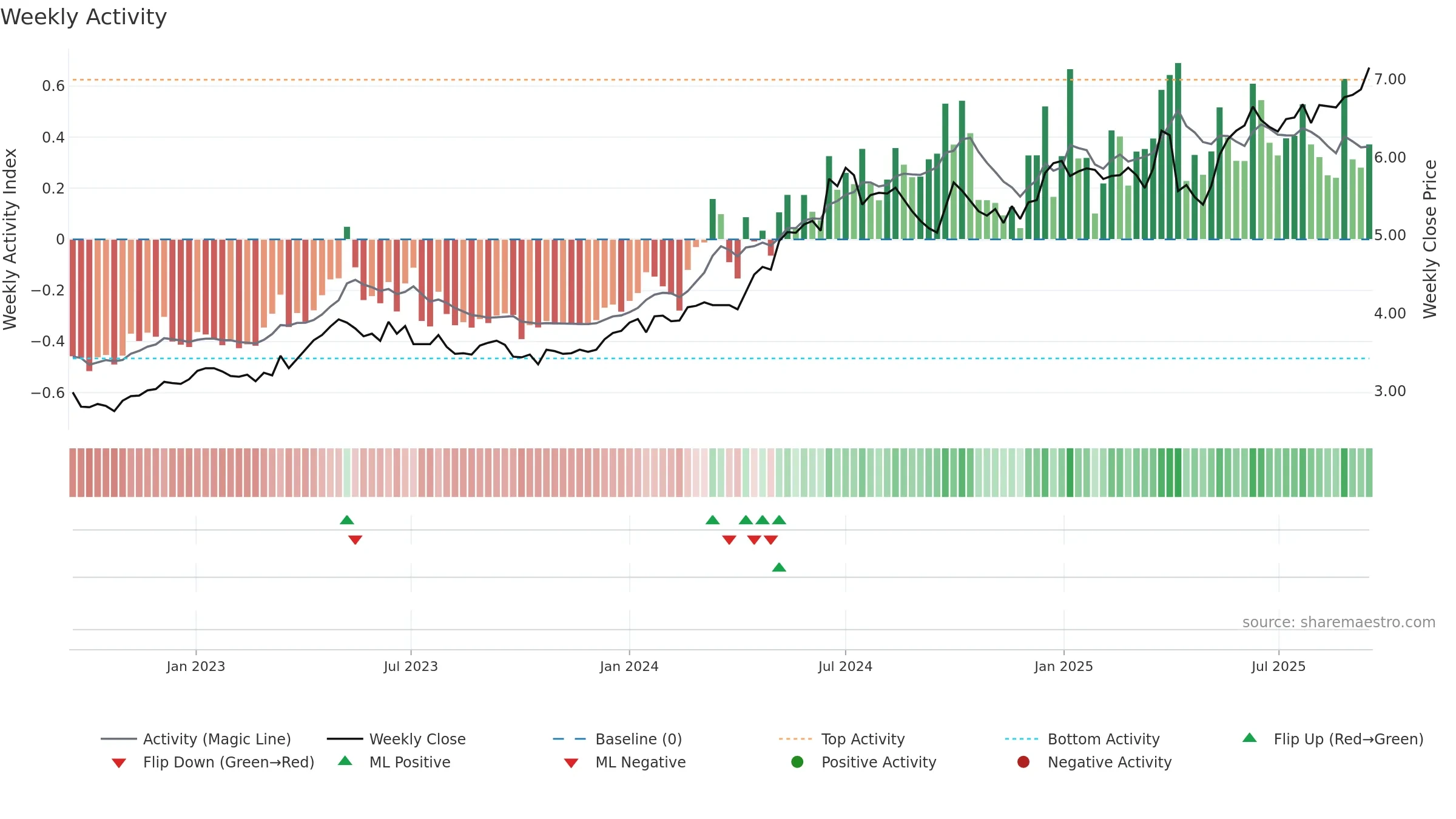Click the Jul 2025 x-axis label
Image resolution: width=1456 pixels, height=819 pixels.
pyautogui.click(x=1278, y=666)
